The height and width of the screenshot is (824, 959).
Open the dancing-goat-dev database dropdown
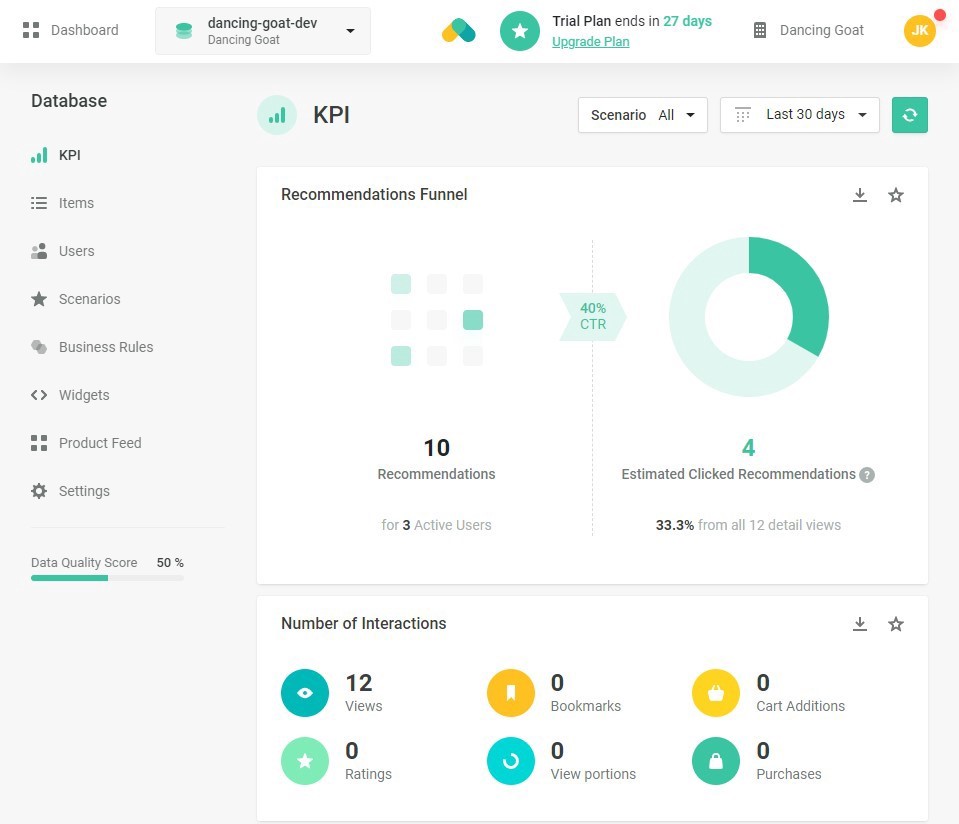click(x=263, y=31)
